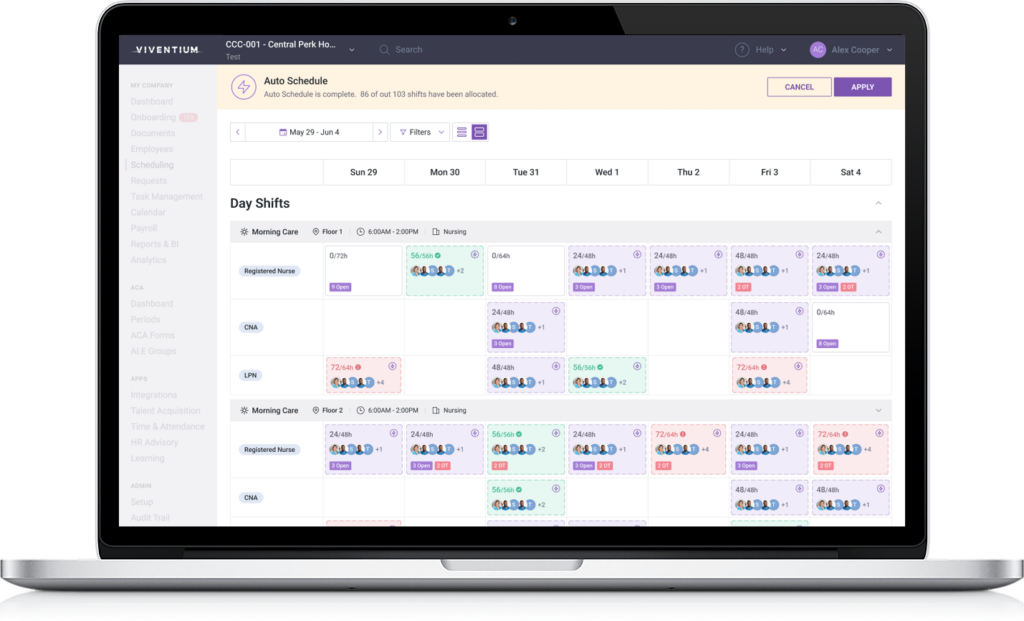Collapse the Day Shifts section chevron

pos(879,201)
